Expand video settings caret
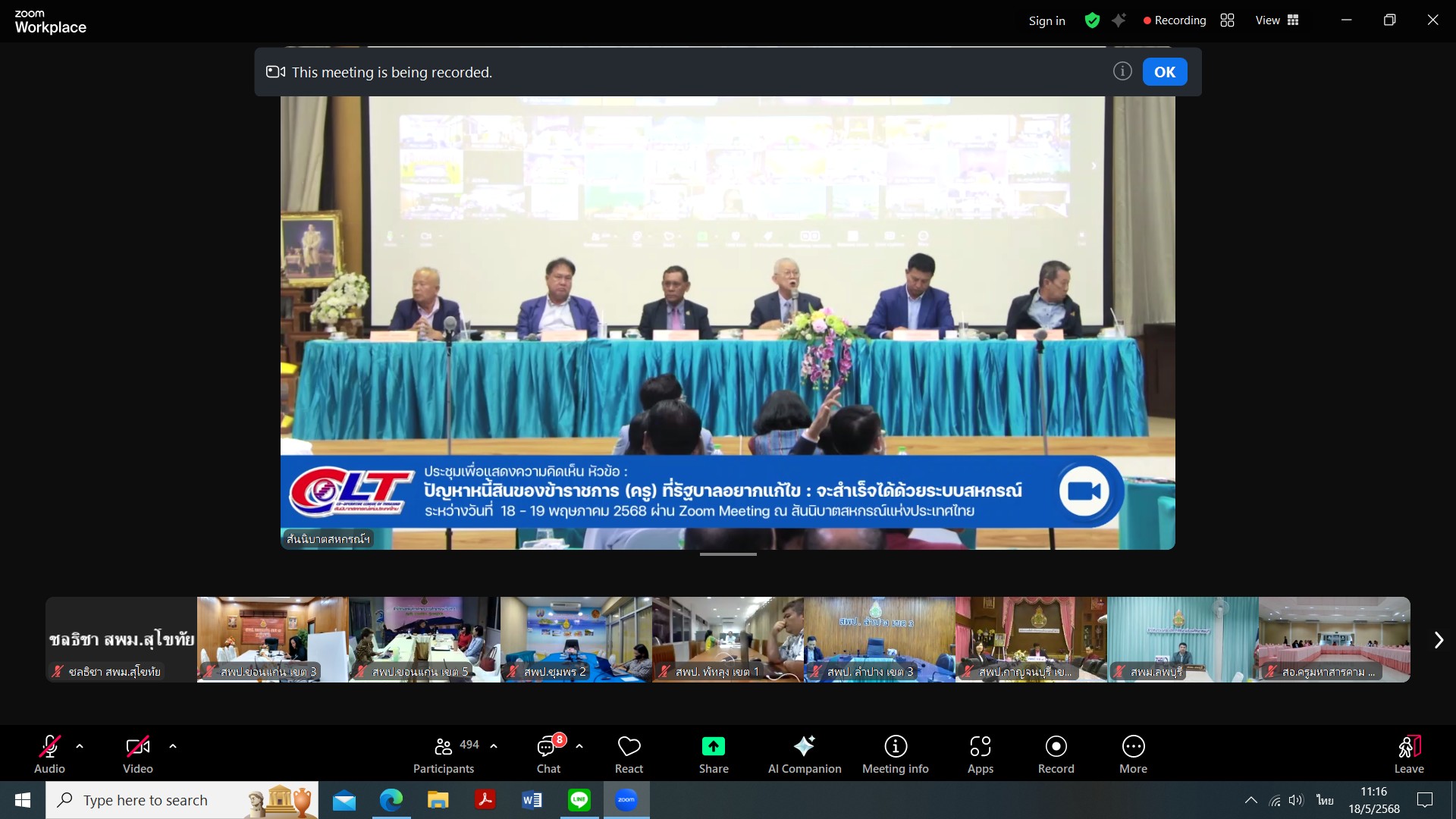1456x819 pixels. coord(173,746)
